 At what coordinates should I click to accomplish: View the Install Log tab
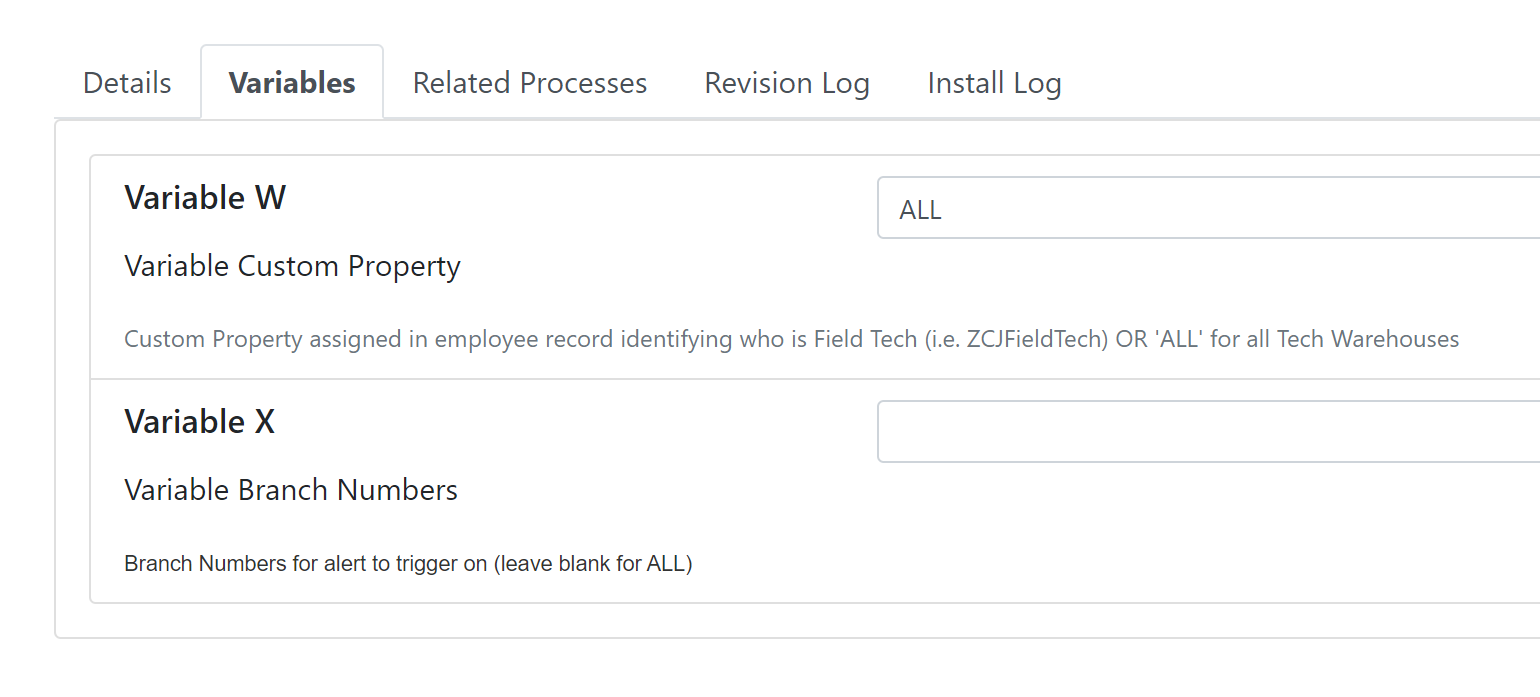pyautogui.click(x=994, y=83)
